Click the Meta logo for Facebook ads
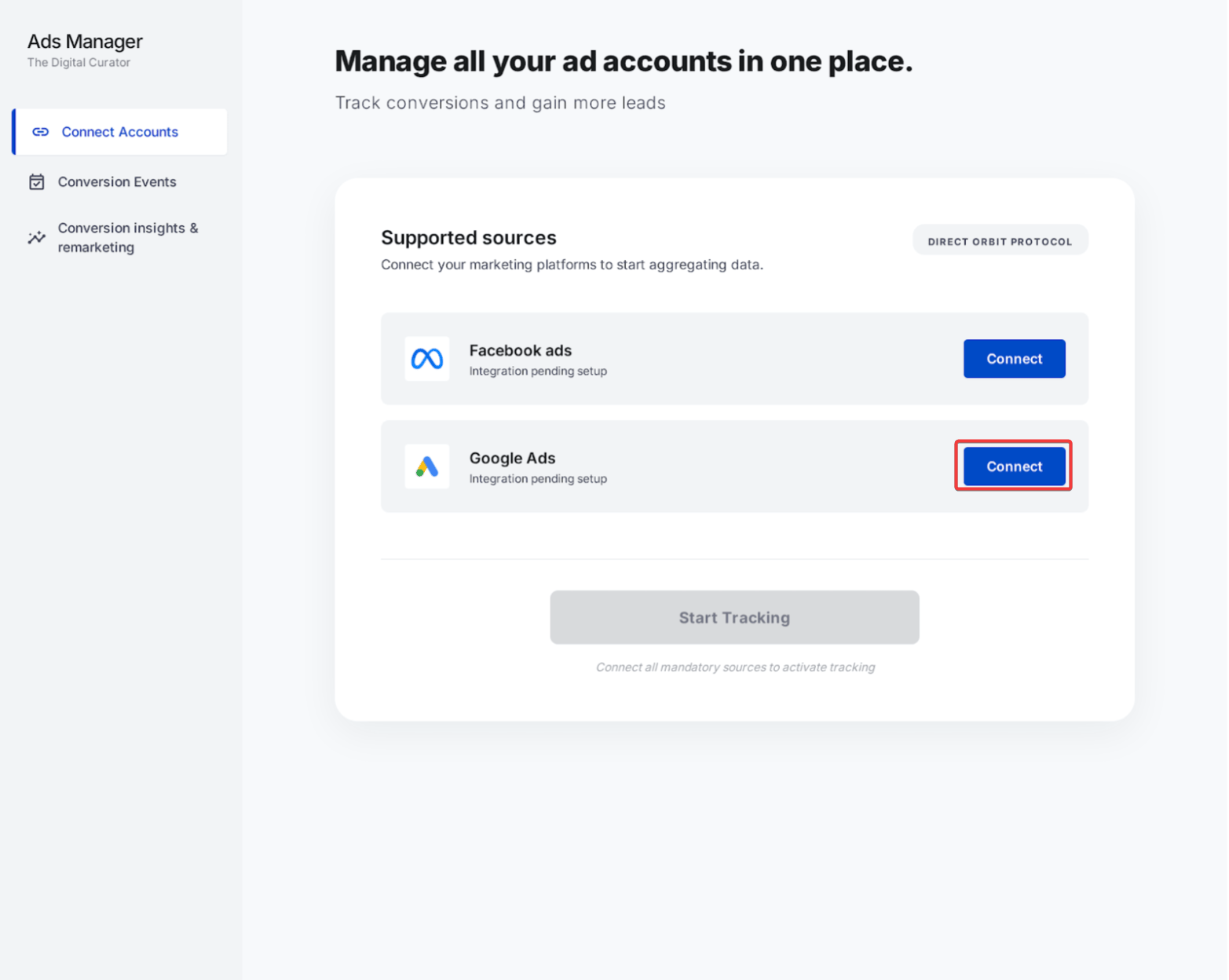The image size is (1229, 980). (x=427, y=359)
